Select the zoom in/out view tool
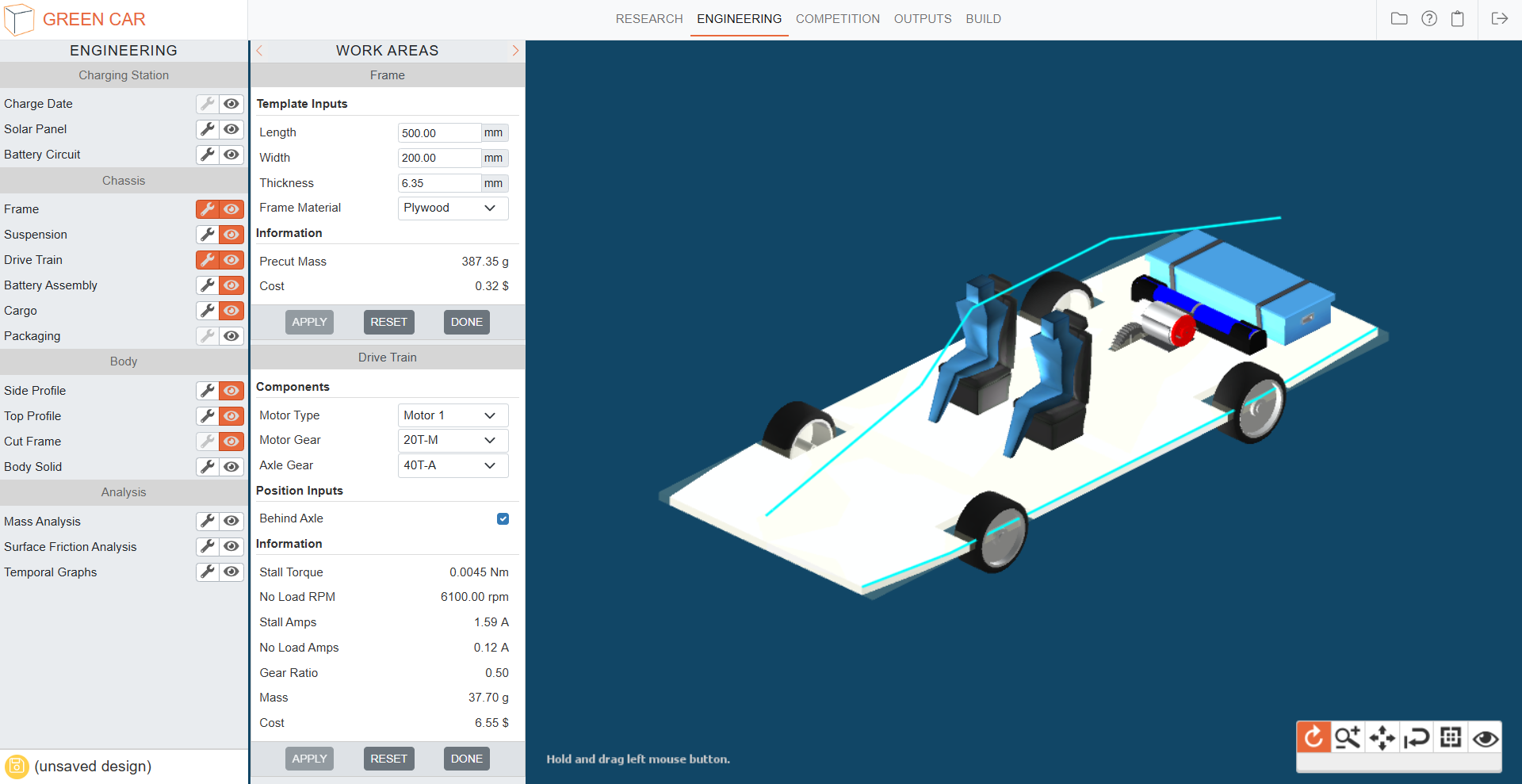Screen dimensions: 1522x784 pyautogui.click(x=1348, y=738)
